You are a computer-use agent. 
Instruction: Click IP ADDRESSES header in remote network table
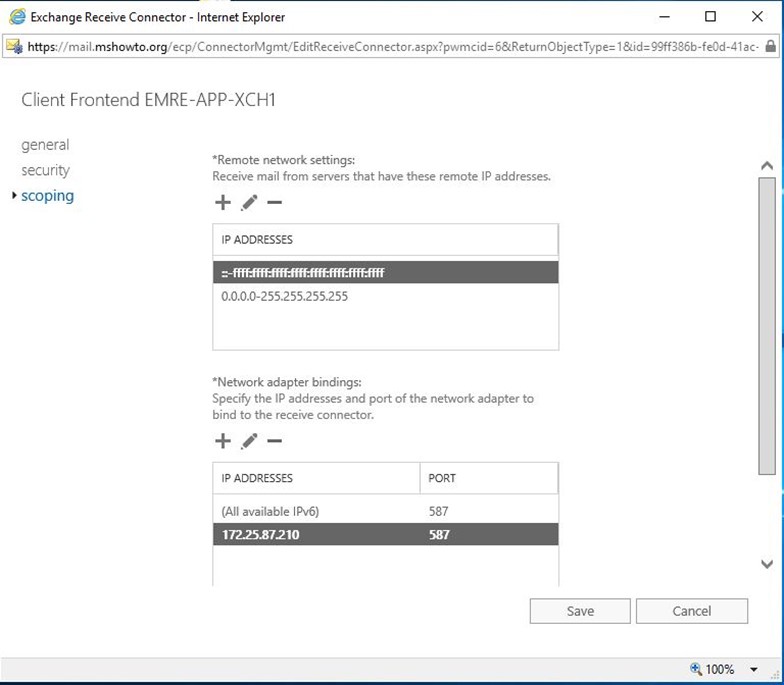click(386, 240)
